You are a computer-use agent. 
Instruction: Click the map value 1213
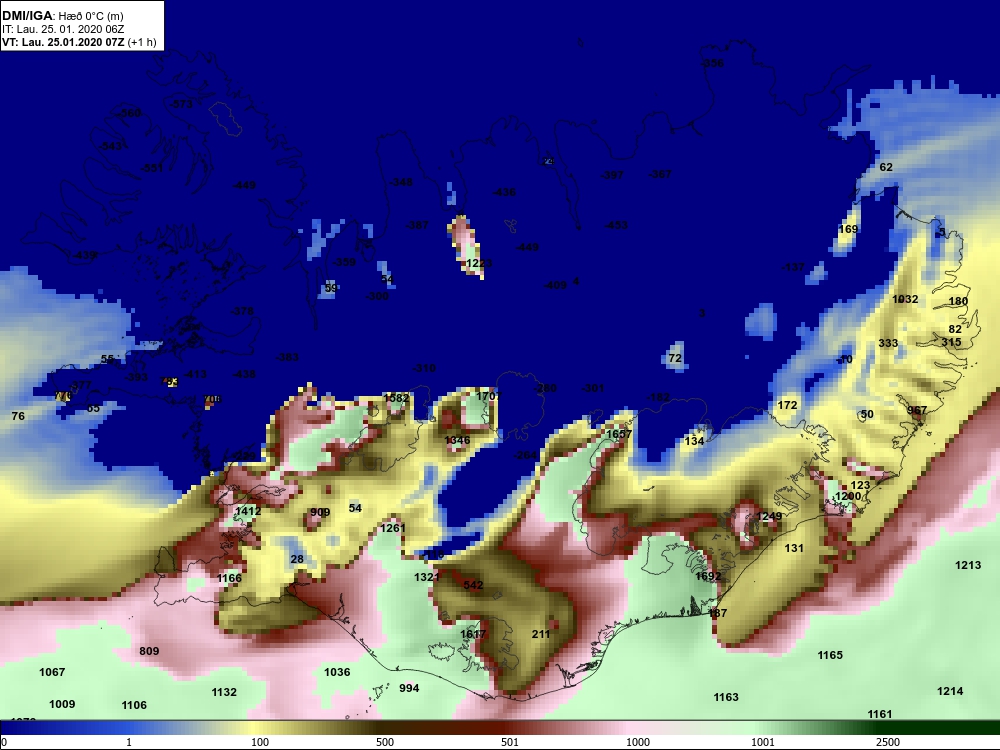pyautogui.click(x=968, y=565)
